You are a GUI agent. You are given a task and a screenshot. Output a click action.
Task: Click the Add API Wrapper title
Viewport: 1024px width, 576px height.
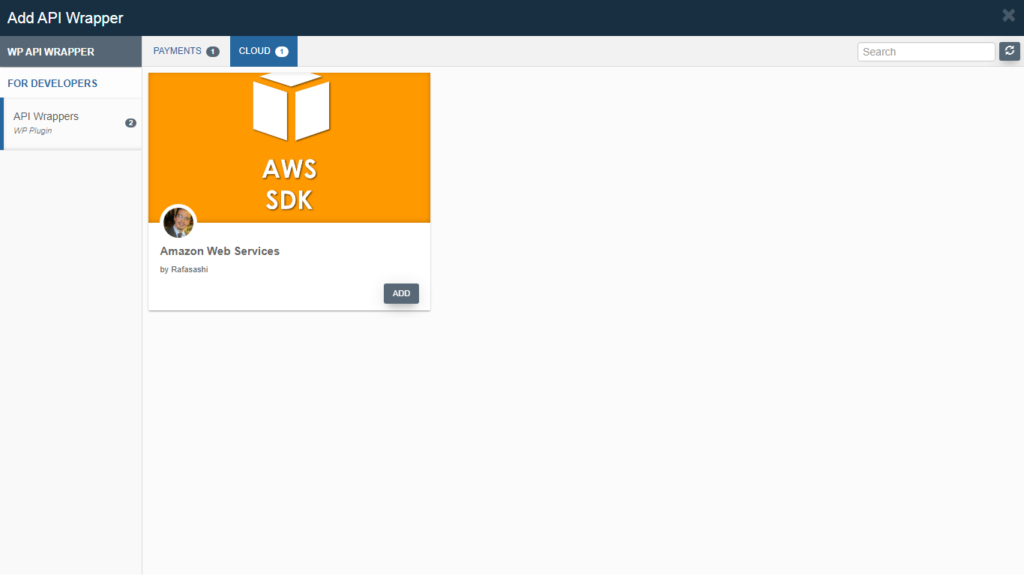65,18
